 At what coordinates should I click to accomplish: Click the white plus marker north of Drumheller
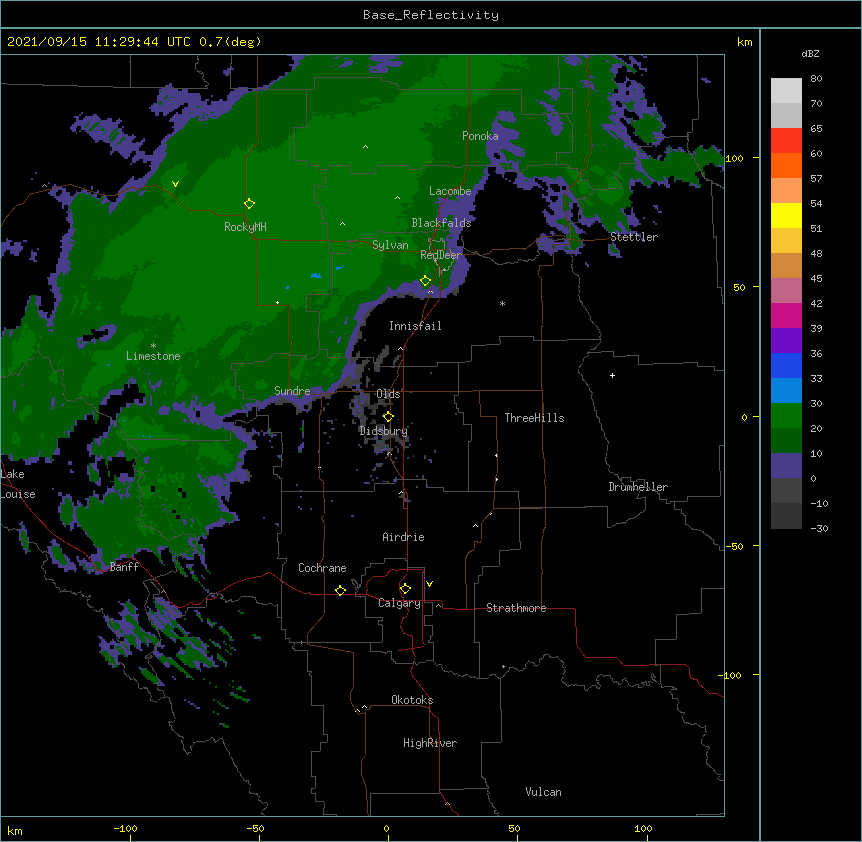click(x=612, y=375)
